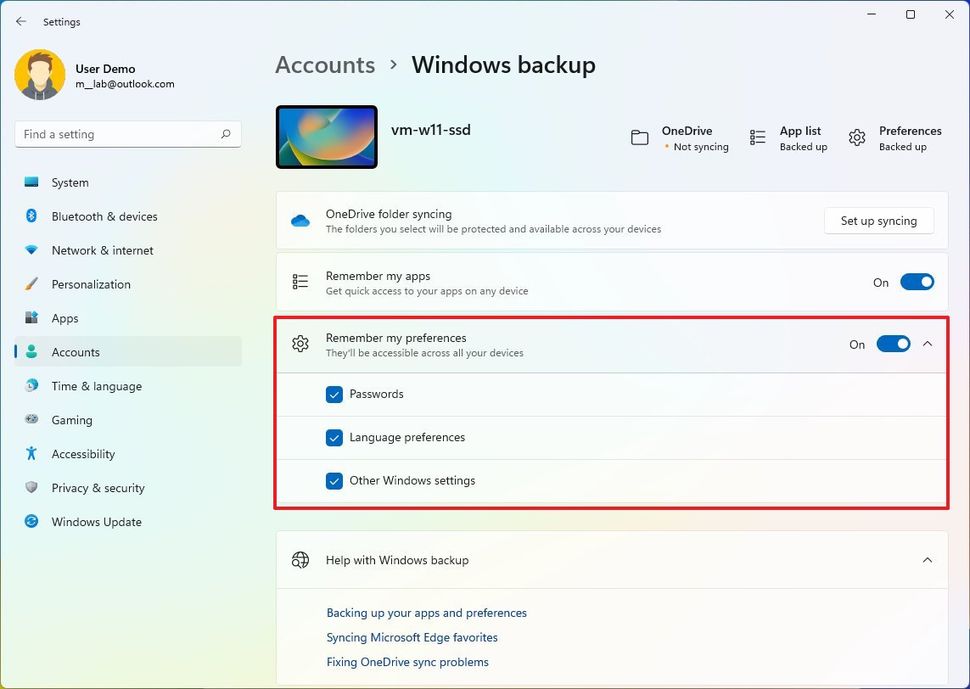Collapse the Remember my preferences section
Screen dimensions: 970x689
tap(927, 344)
